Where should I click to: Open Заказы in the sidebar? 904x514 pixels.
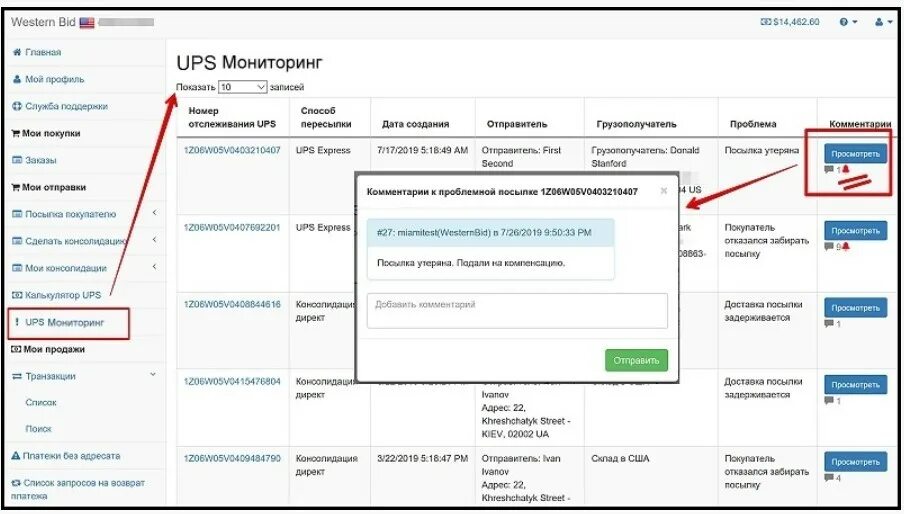41,160
